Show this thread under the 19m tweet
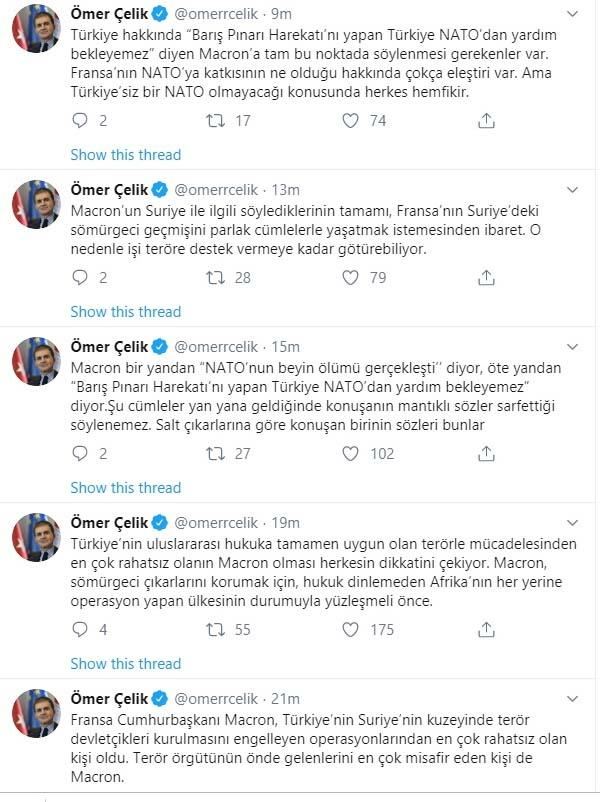 point(126,664)
